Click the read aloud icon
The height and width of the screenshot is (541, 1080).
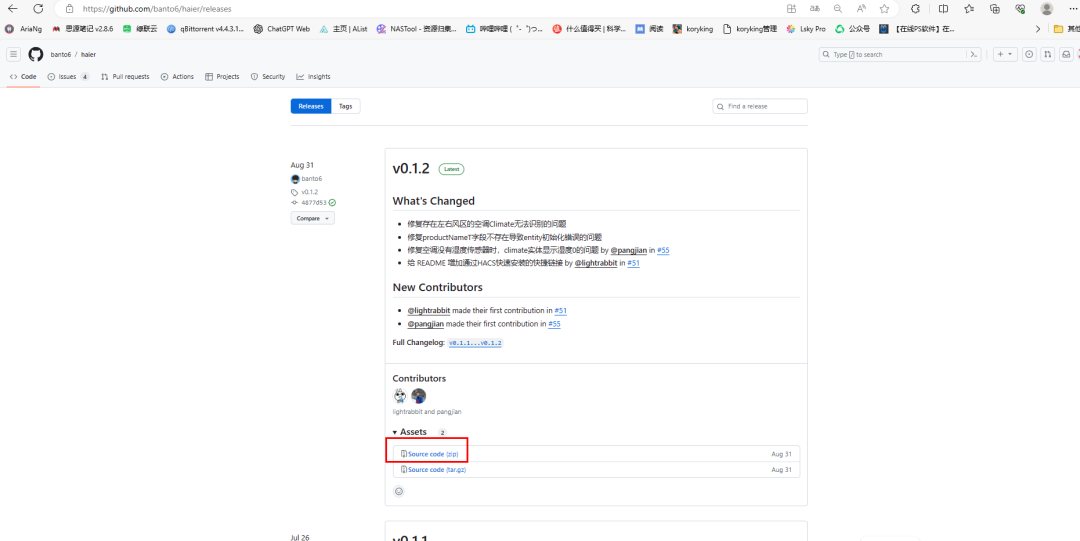click(x=861, y=9)
